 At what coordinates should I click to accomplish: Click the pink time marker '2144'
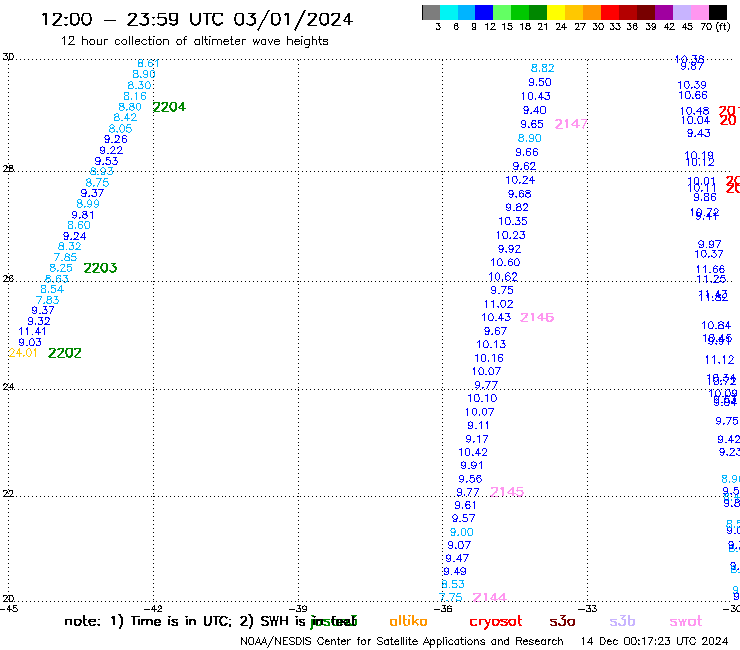(489, 598)
